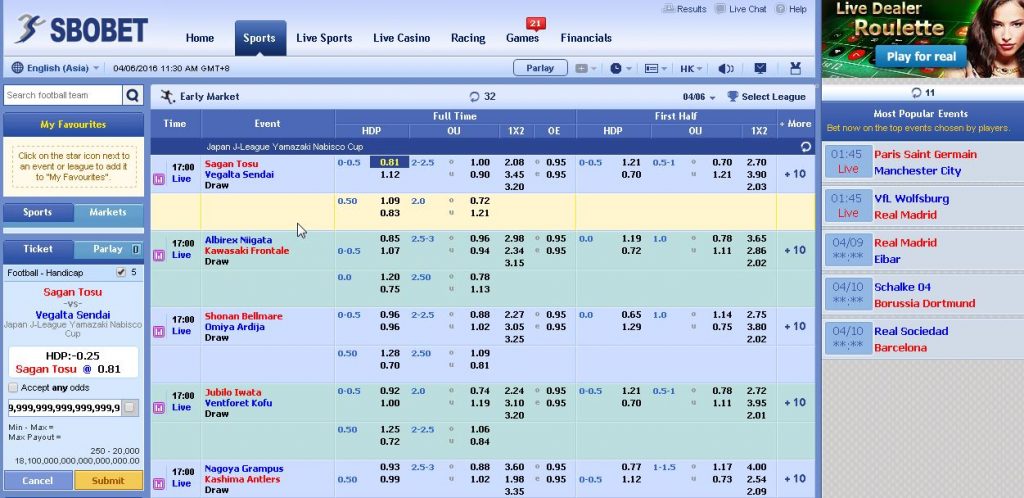Expand +10 markets for Nagoya Grampus match
Viewport: 1024px width, 498px height.
coord(795,479)
